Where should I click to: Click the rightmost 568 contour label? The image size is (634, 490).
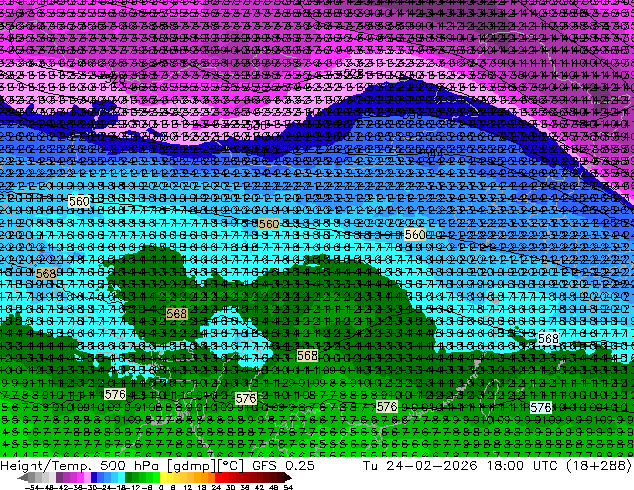548,338
